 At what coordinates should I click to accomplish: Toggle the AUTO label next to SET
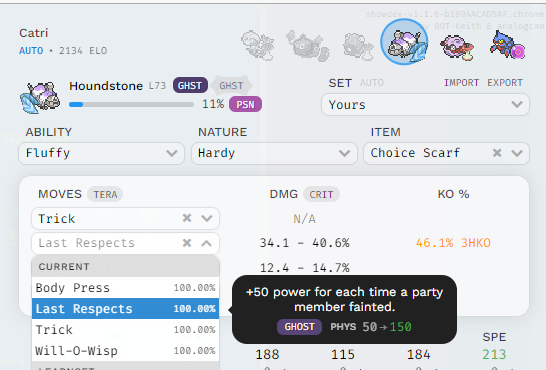tap(372, 83)
